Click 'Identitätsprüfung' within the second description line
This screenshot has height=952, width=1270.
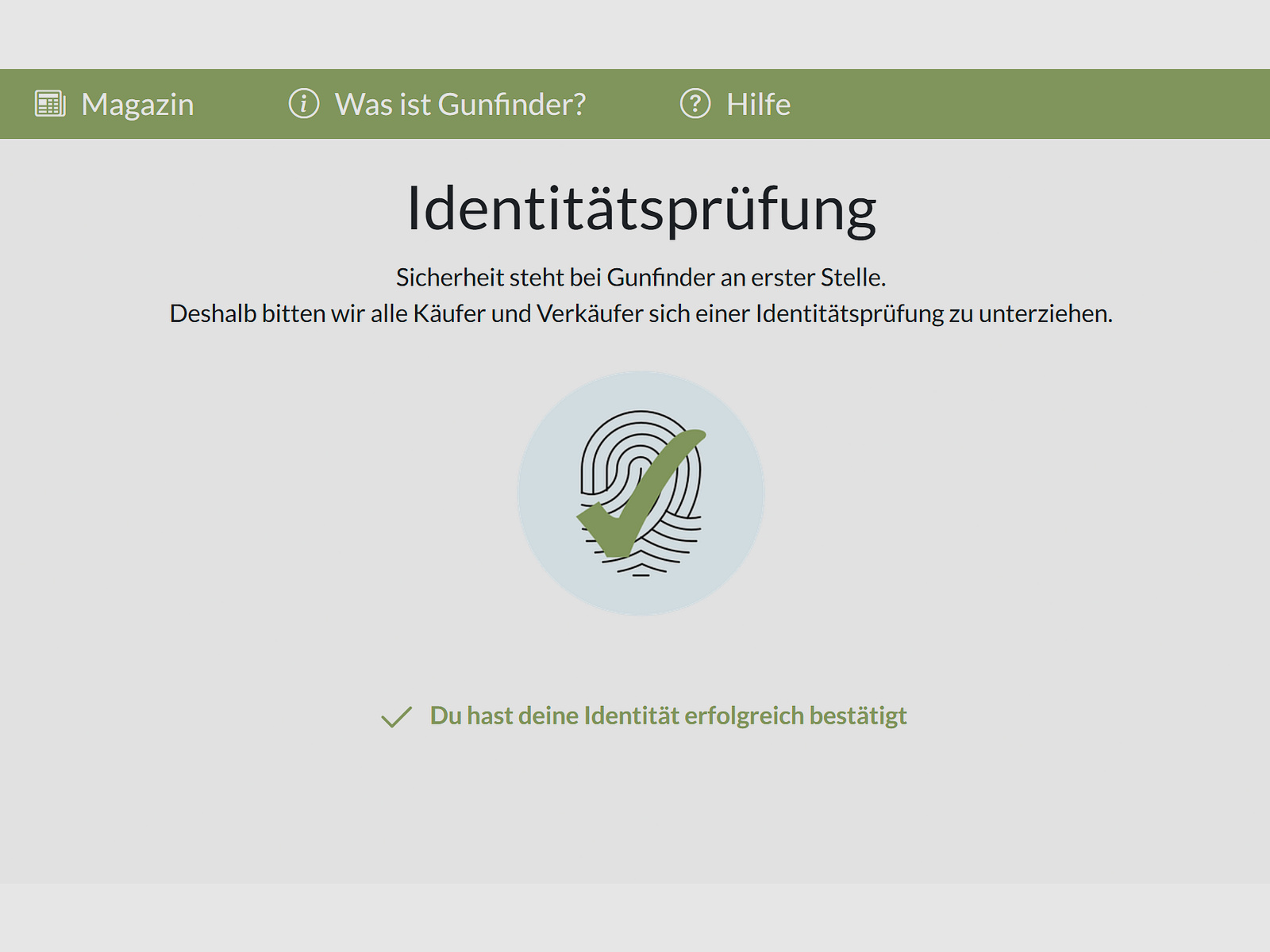click(x=850, y=314)
